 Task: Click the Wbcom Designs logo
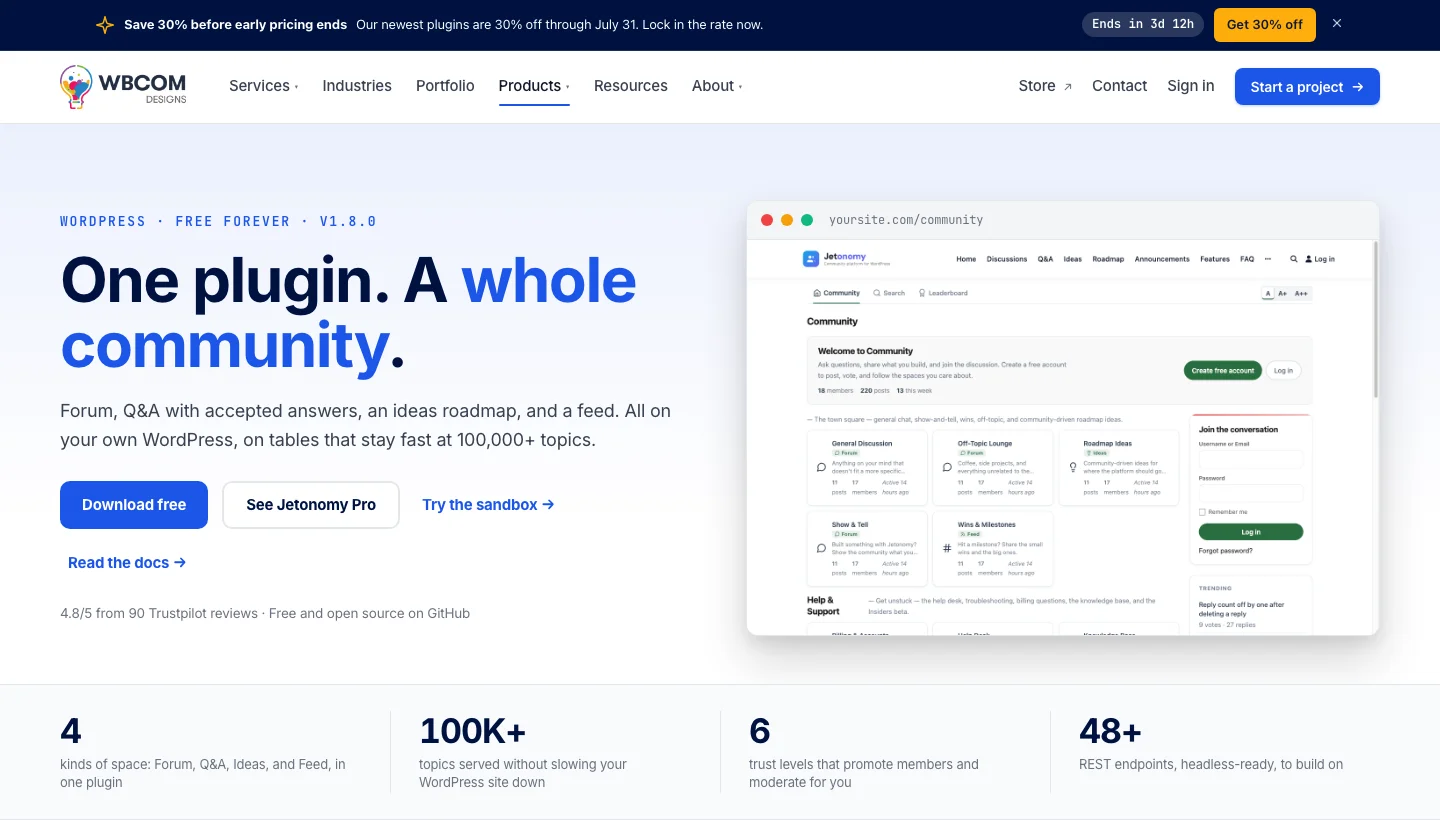coord(123,87)
